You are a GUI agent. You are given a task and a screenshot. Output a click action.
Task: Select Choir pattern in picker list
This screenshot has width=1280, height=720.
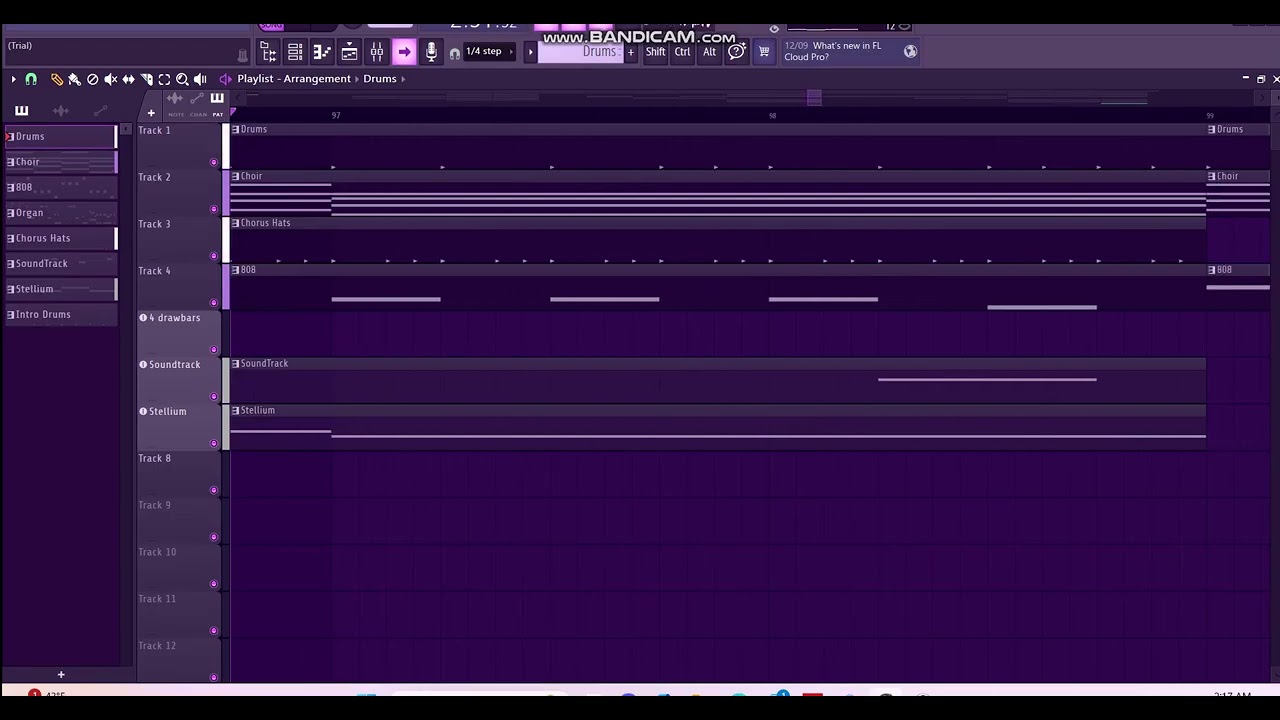click(61, 162)
